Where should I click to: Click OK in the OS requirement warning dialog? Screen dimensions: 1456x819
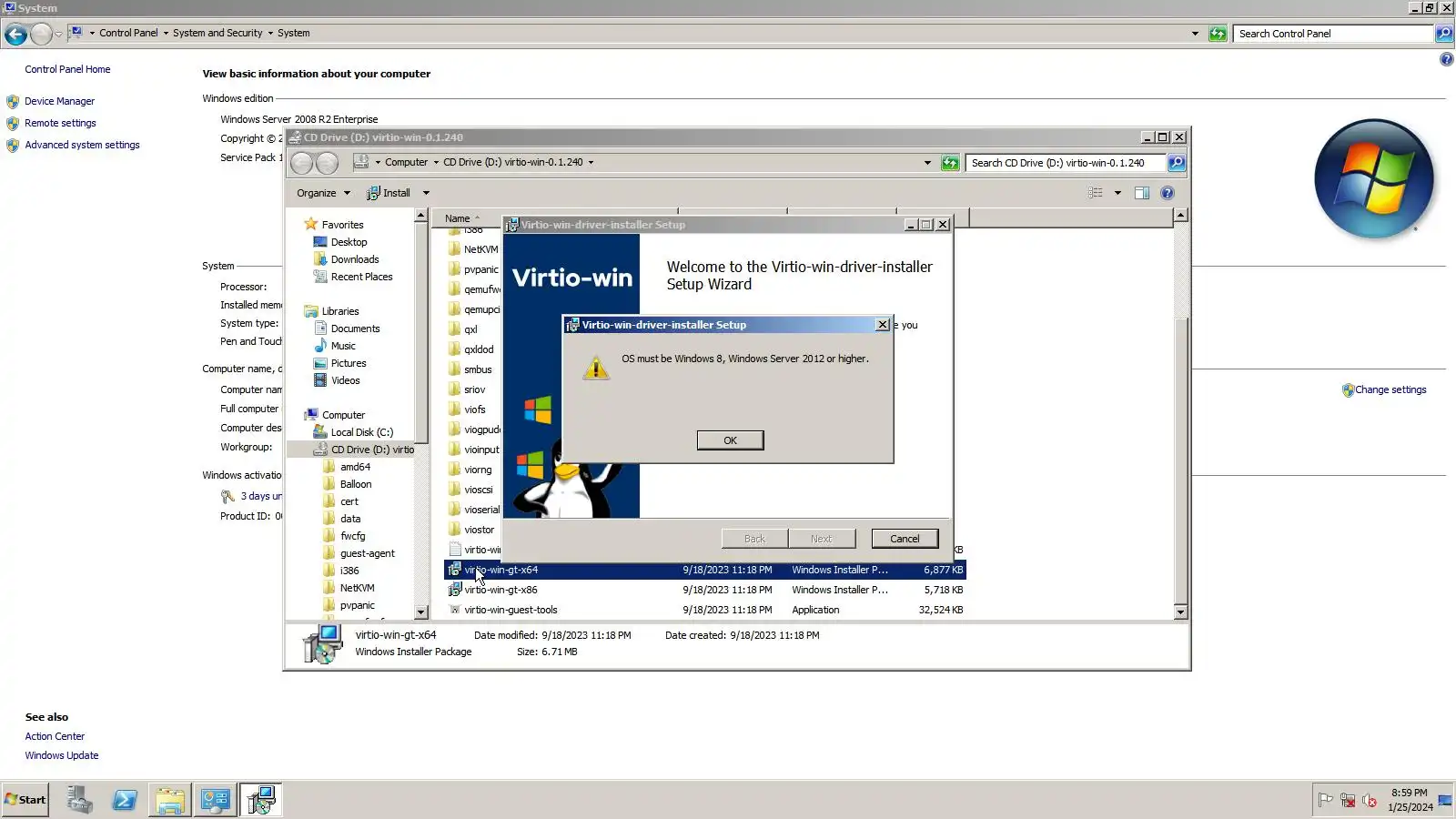coord(730,440)
